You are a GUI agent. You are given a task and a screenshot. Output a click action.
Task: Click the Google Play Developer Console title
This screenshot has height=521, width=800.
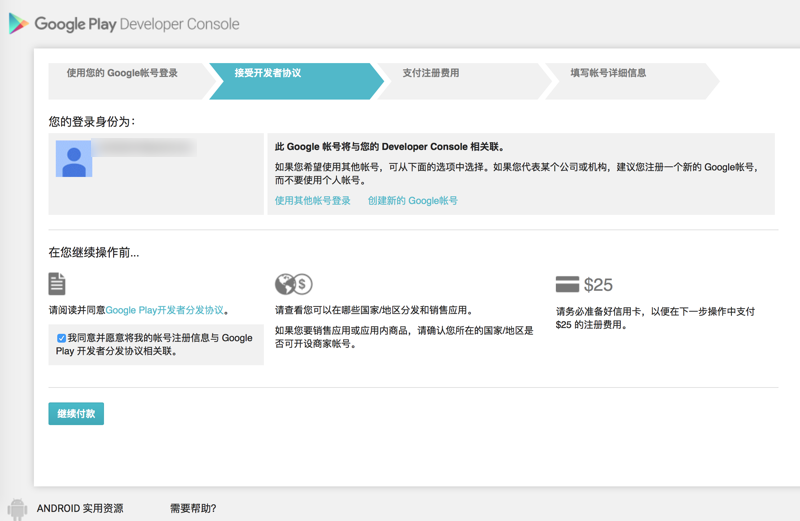[x=137, y=24]
